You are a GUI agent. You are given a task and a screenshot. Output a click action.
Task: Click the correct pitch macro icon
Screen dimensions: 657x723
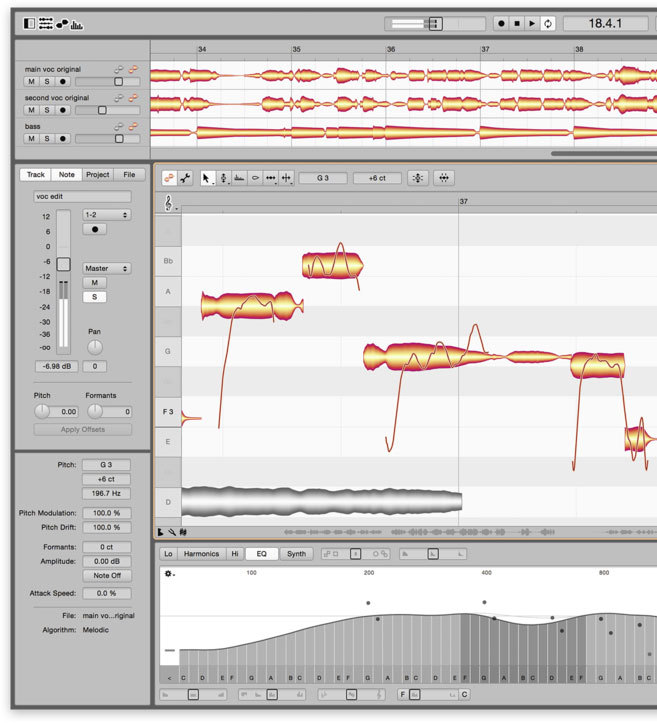pos(418,178)
